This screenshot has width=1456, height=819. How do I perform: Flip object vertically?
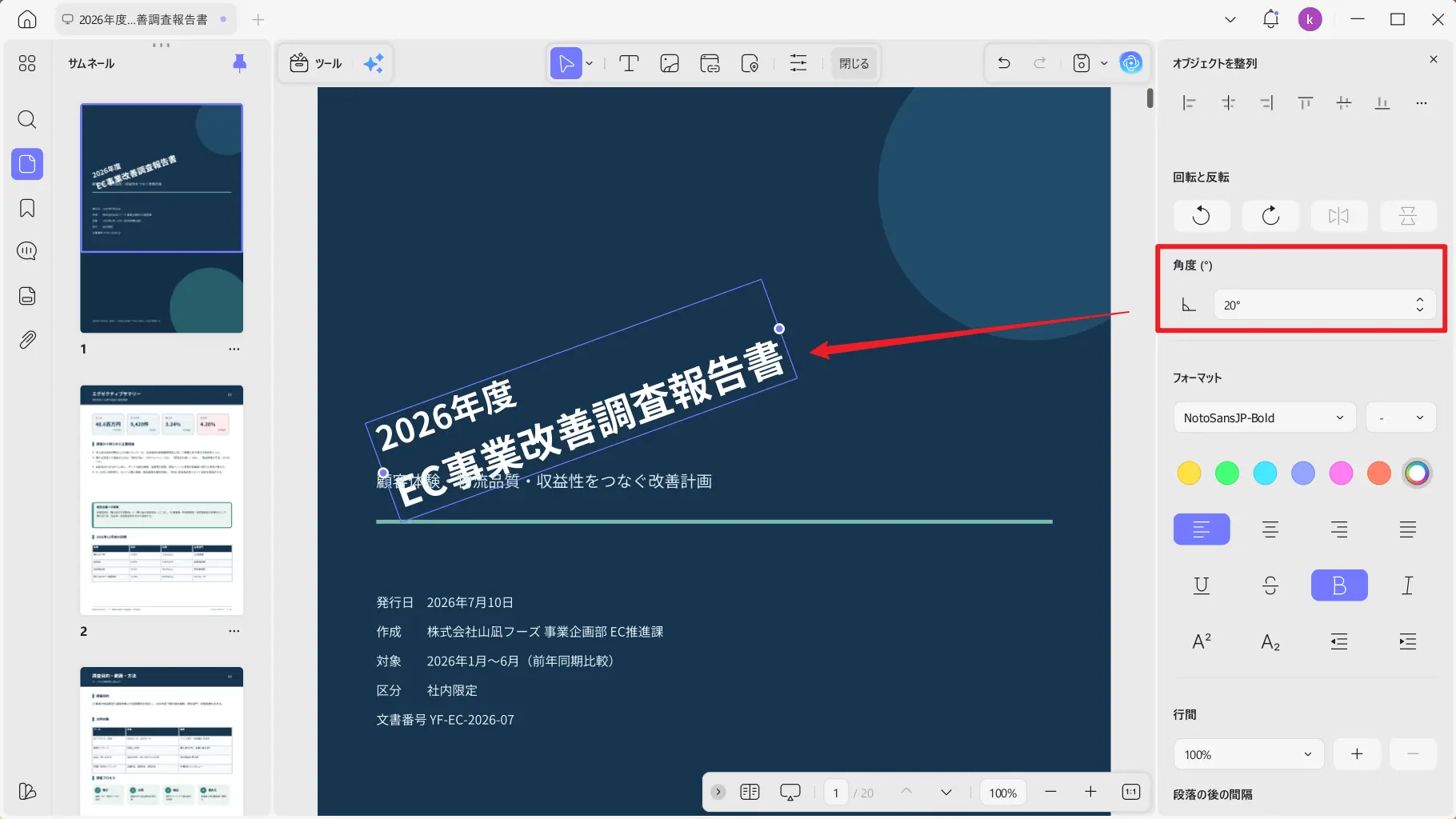point(1408,215)
